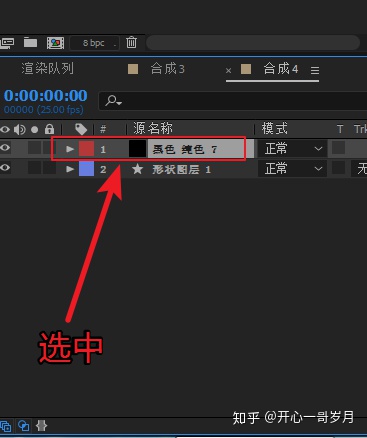Expand 形状图层 1 properties triangle
367x438 pixels.
click(70, 169)
